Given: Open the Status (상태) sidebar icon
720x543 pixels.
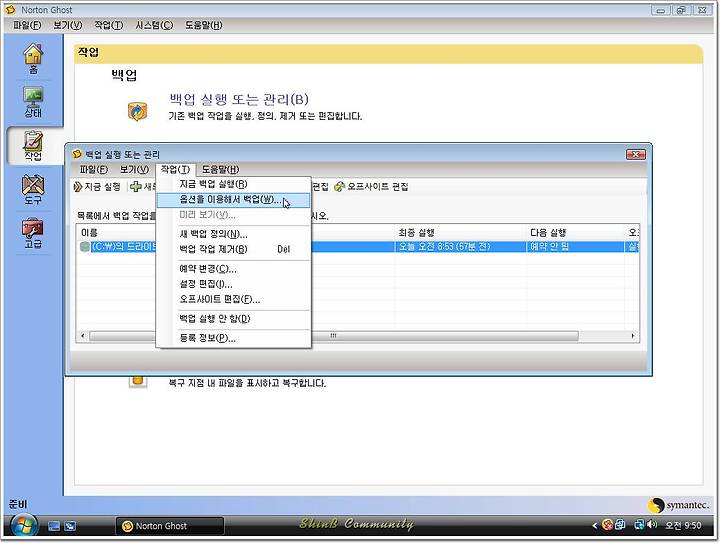Looking at the screenshot, I should 33,102.
